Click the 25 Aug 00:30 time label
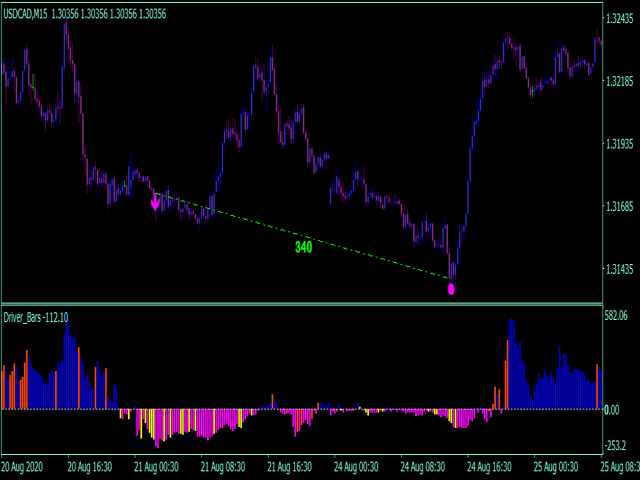The width and height of the screenshot is (640, 480). pos(556,467)
